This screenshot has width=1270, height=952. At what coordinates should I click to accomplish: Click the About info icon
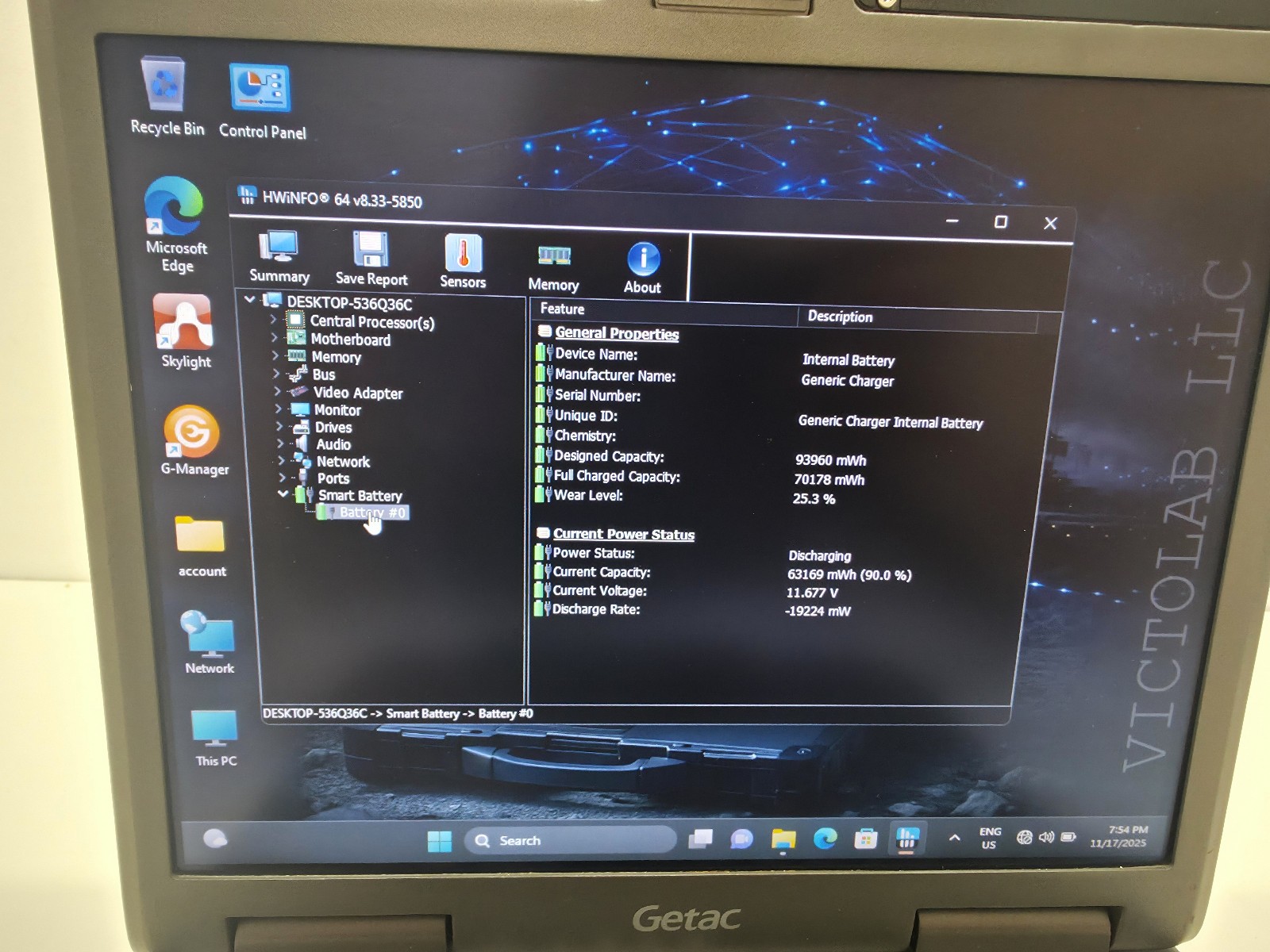point(643,268)
